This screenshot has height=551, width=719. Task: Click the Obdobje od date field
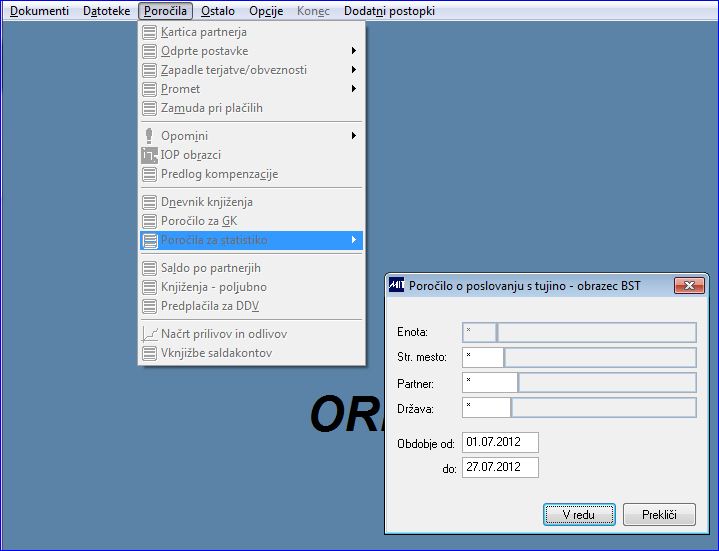[500, 442]
